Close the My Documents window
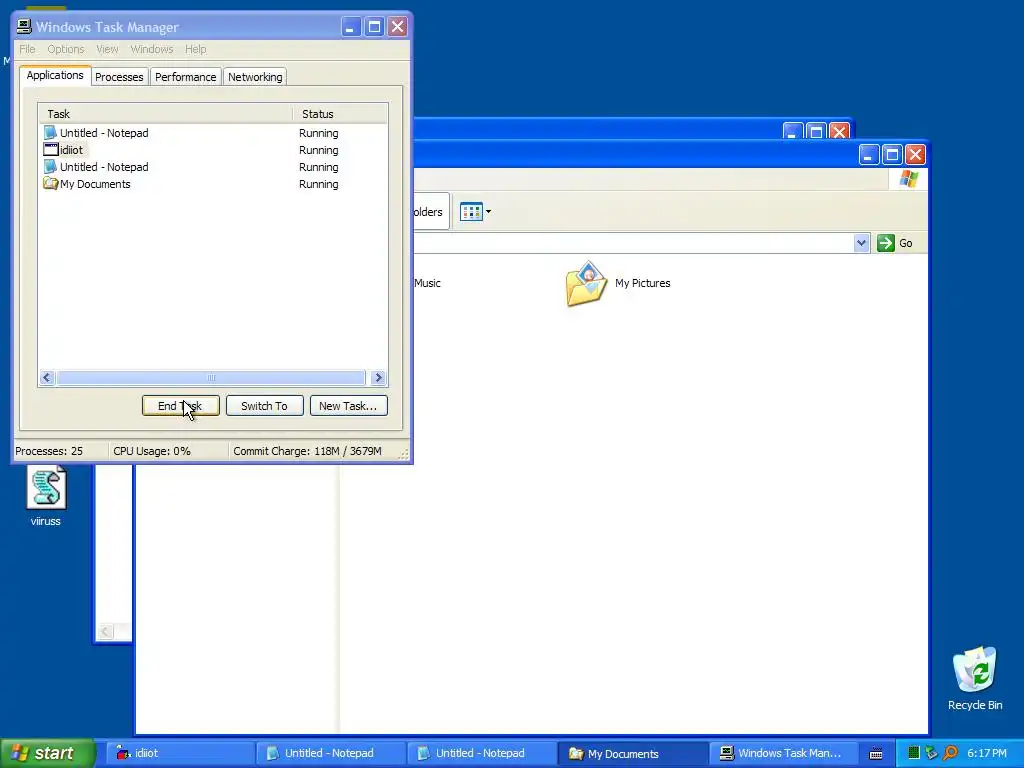Viewport: 1024px width, 768px height. [x=915, y=155]
